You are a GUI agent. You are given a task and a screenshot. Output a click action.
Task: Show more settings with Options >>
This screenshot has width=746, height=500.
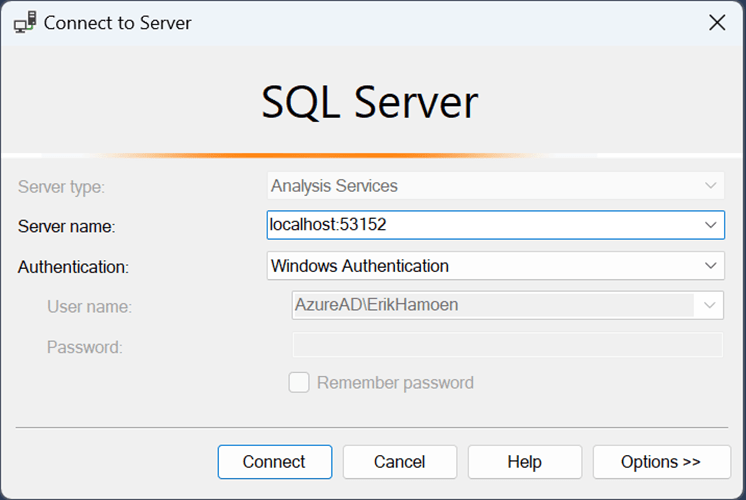coord(661,462)
